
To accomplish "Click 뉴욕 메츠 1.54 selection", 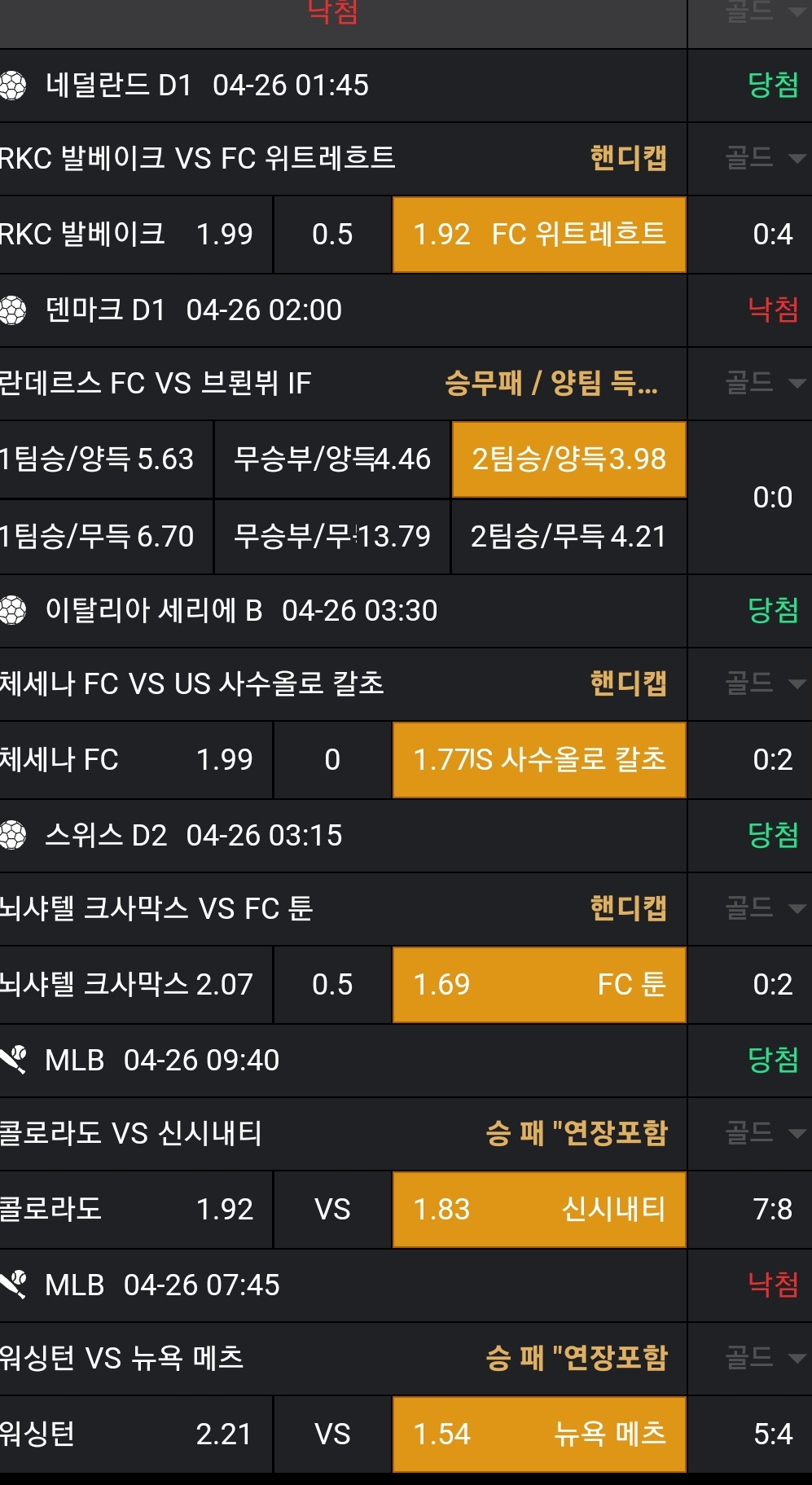I will coord(539,1434).
